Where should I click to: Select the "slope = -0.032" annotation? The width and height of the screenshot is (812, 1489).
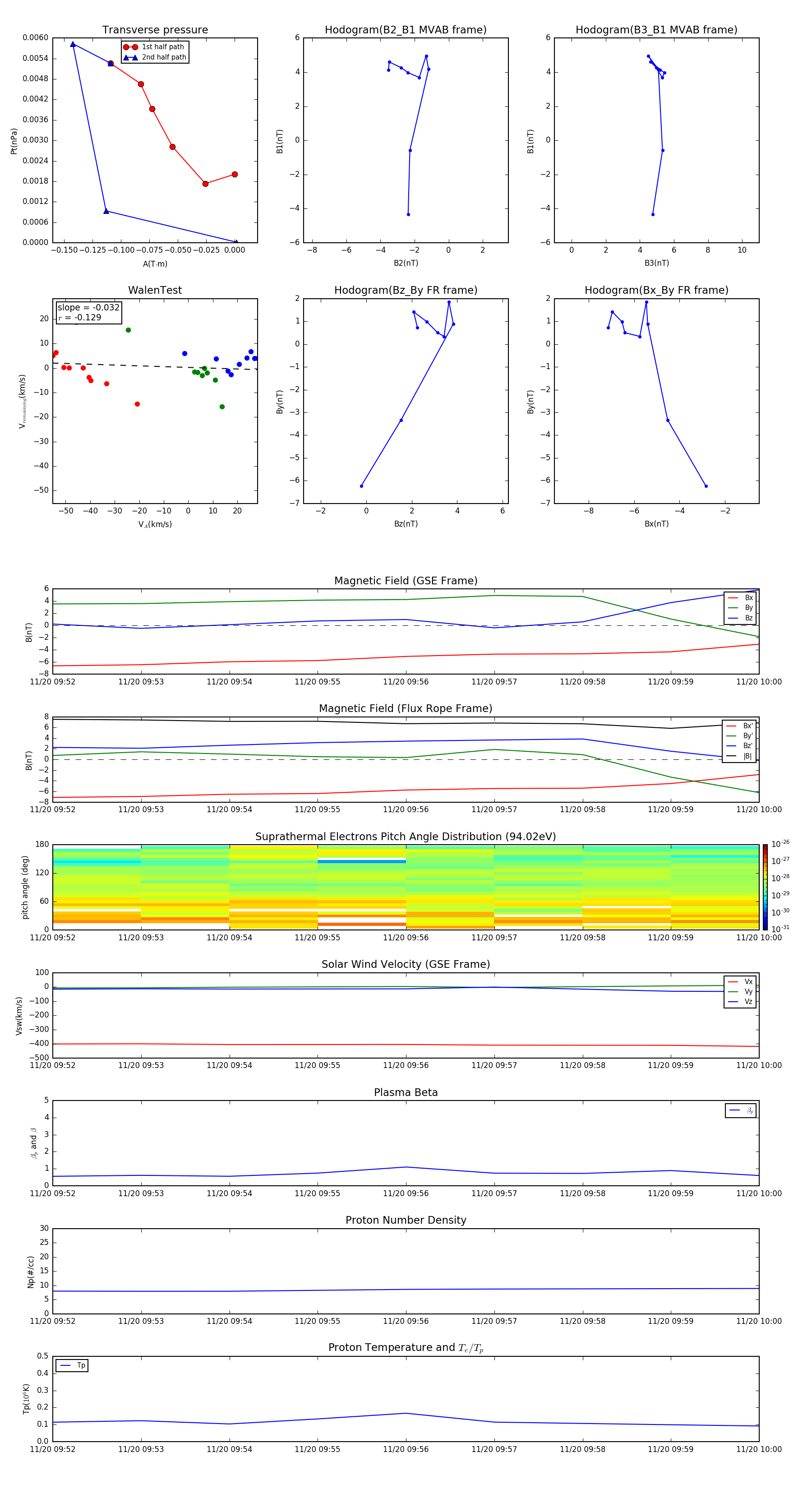click(x=88, y=308)
